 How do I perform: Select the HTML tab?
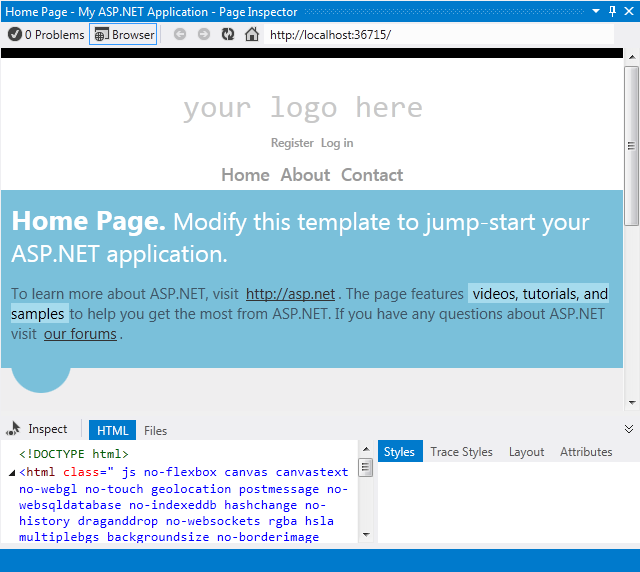(x=112, y=431)
